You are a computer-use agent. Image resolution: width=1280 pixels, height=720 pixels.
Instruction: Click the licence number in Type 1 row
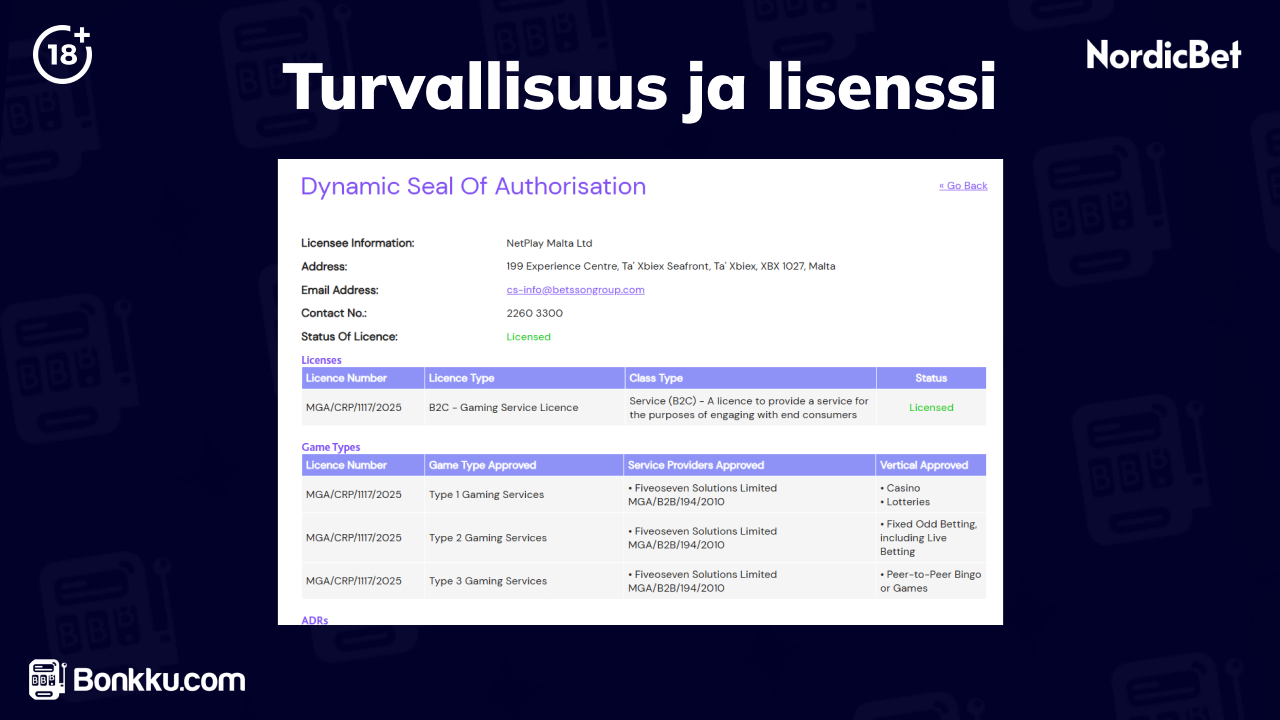(353, 495)
